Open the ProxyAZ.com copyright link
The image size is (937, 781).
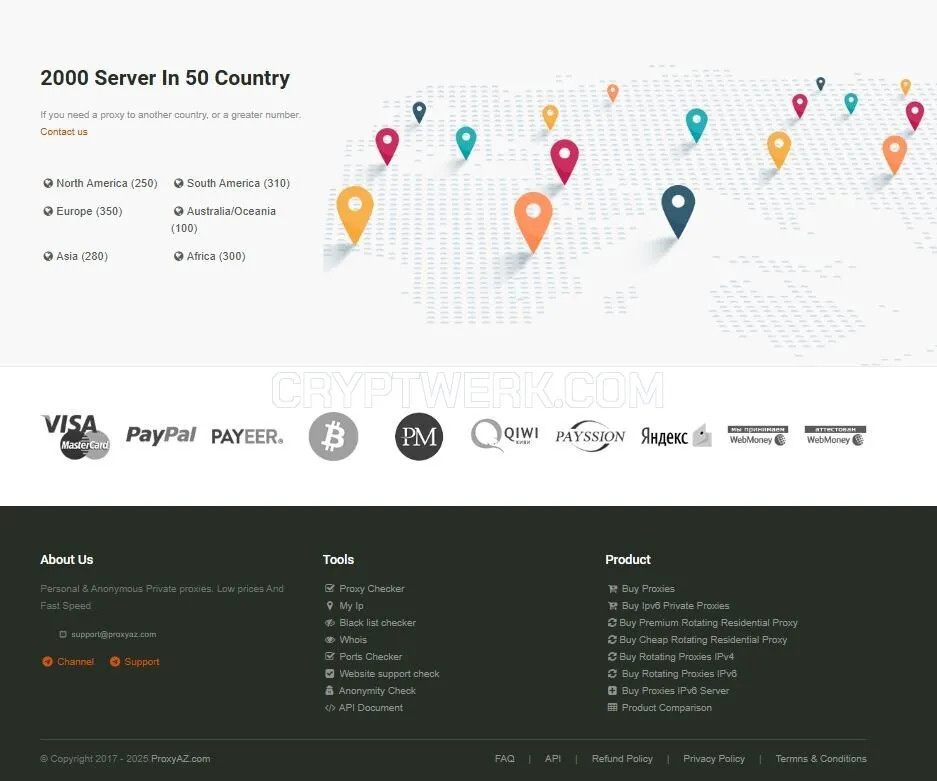(x=180, y=759)
